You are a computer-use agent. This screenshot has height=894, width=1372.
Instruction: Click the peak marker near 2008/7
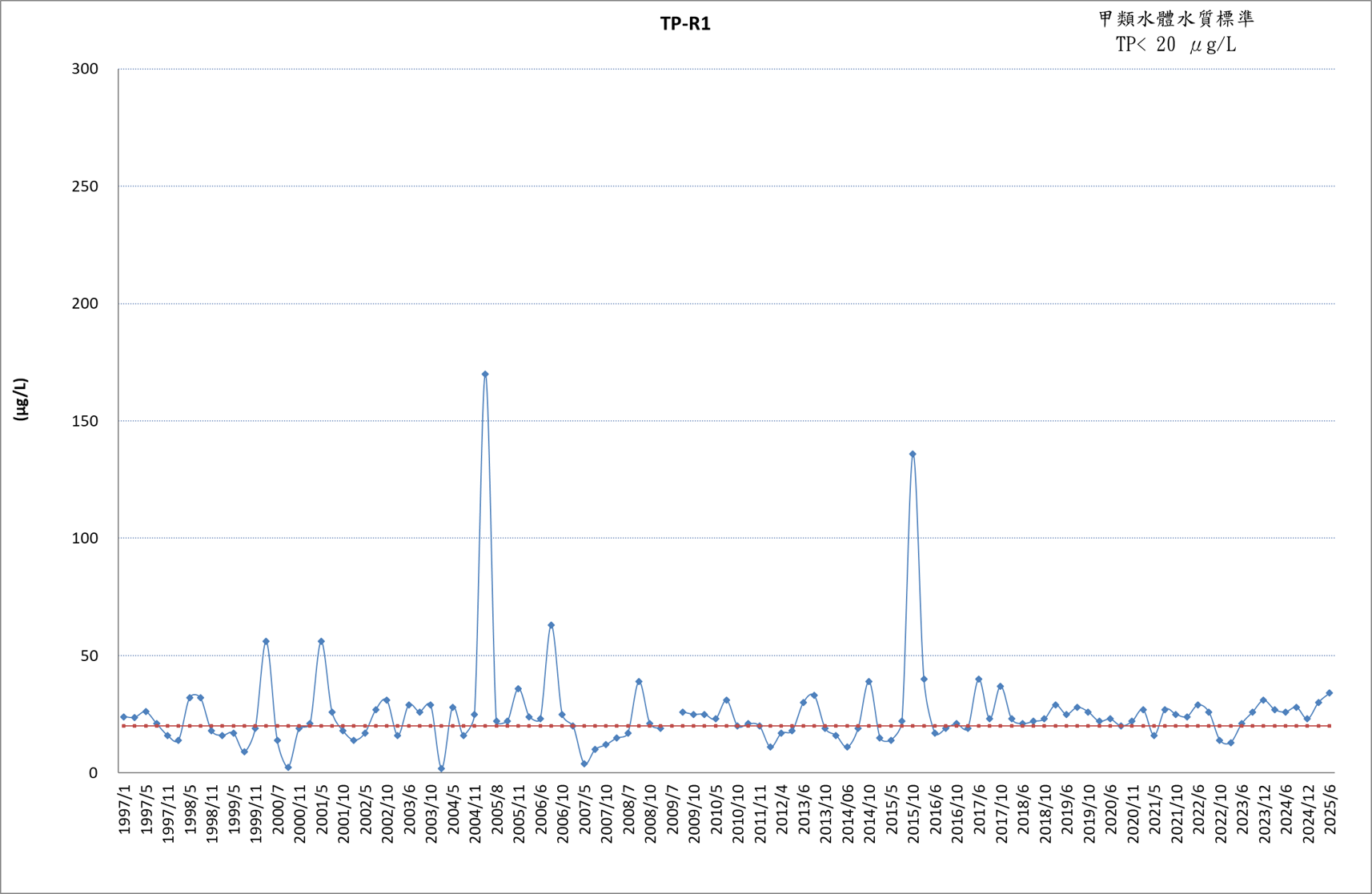[639, 682]
